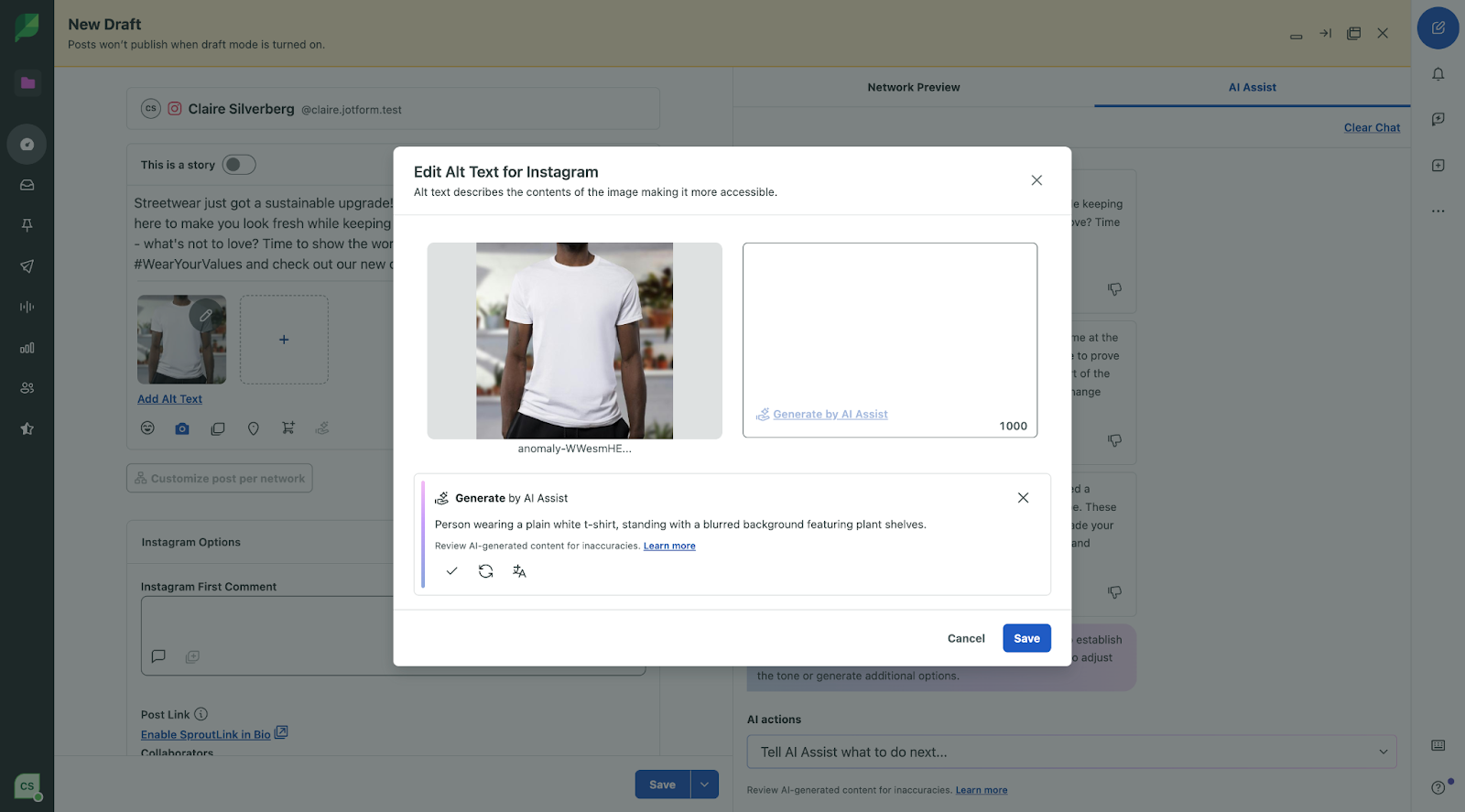Screen dimensions: 1465x812
Task: Open the paper plane publishing icon
Action: pyautogui.click(x=27, y=266)
